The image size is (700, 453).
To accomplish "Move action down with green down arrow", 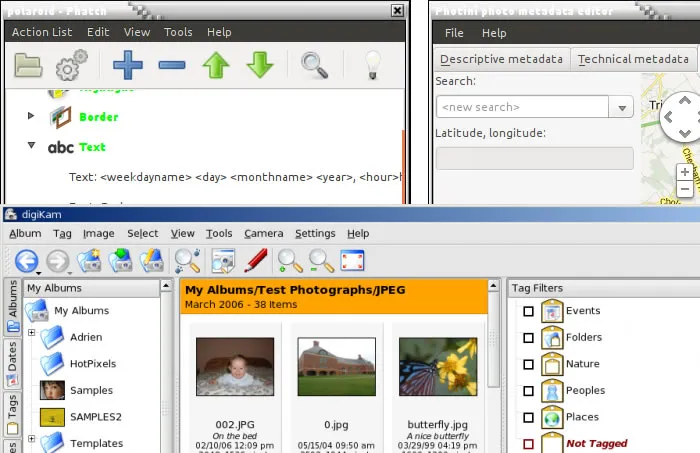I will (260, 66).
